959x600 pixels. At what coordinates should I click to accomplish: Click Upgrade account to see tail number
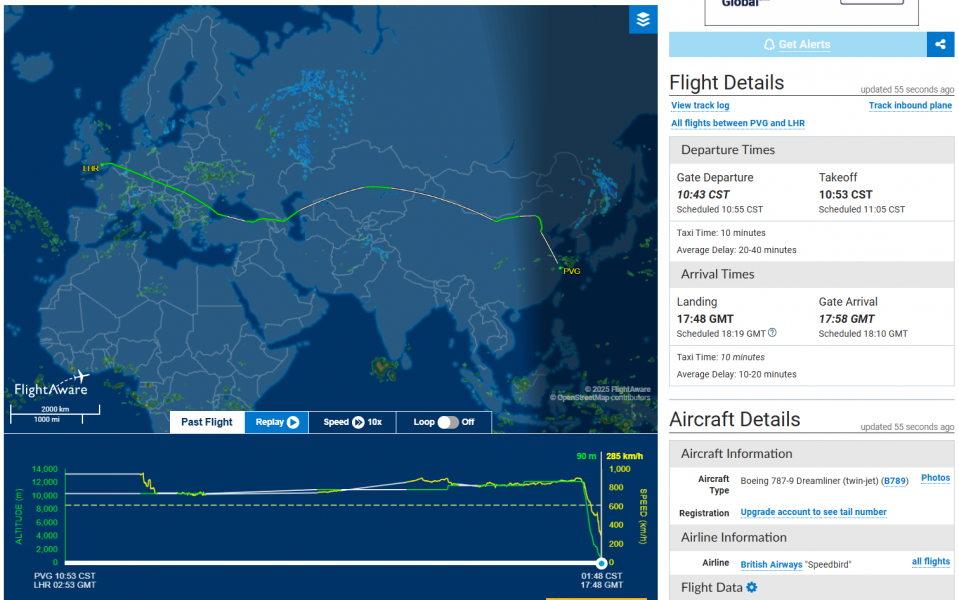(x=813, y=512)
